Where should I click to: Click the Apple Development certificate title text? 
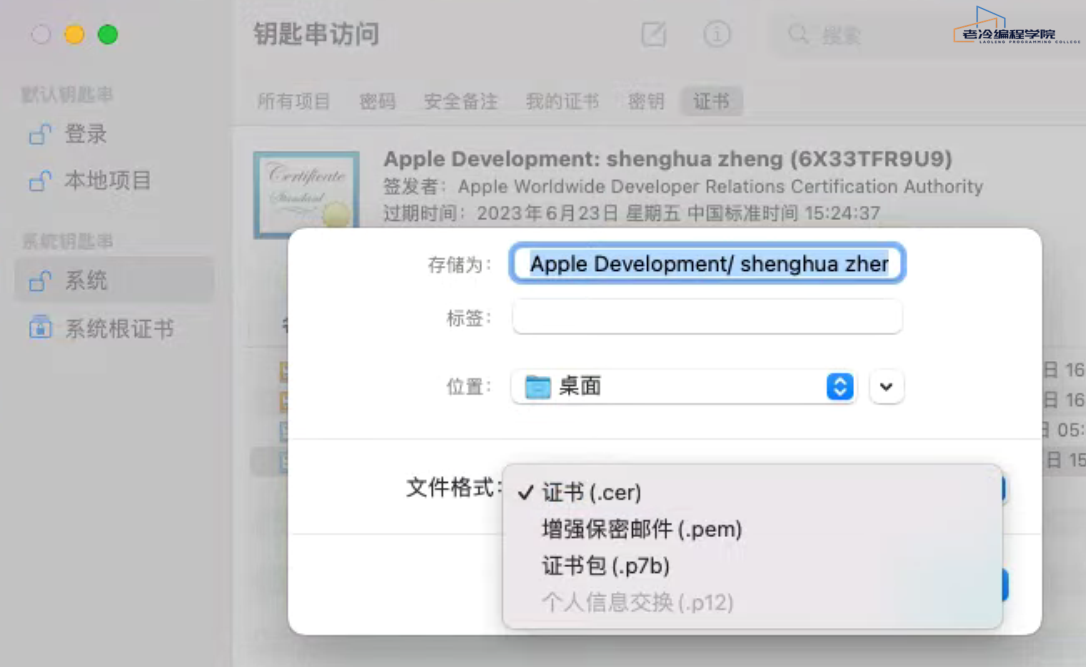668,159
